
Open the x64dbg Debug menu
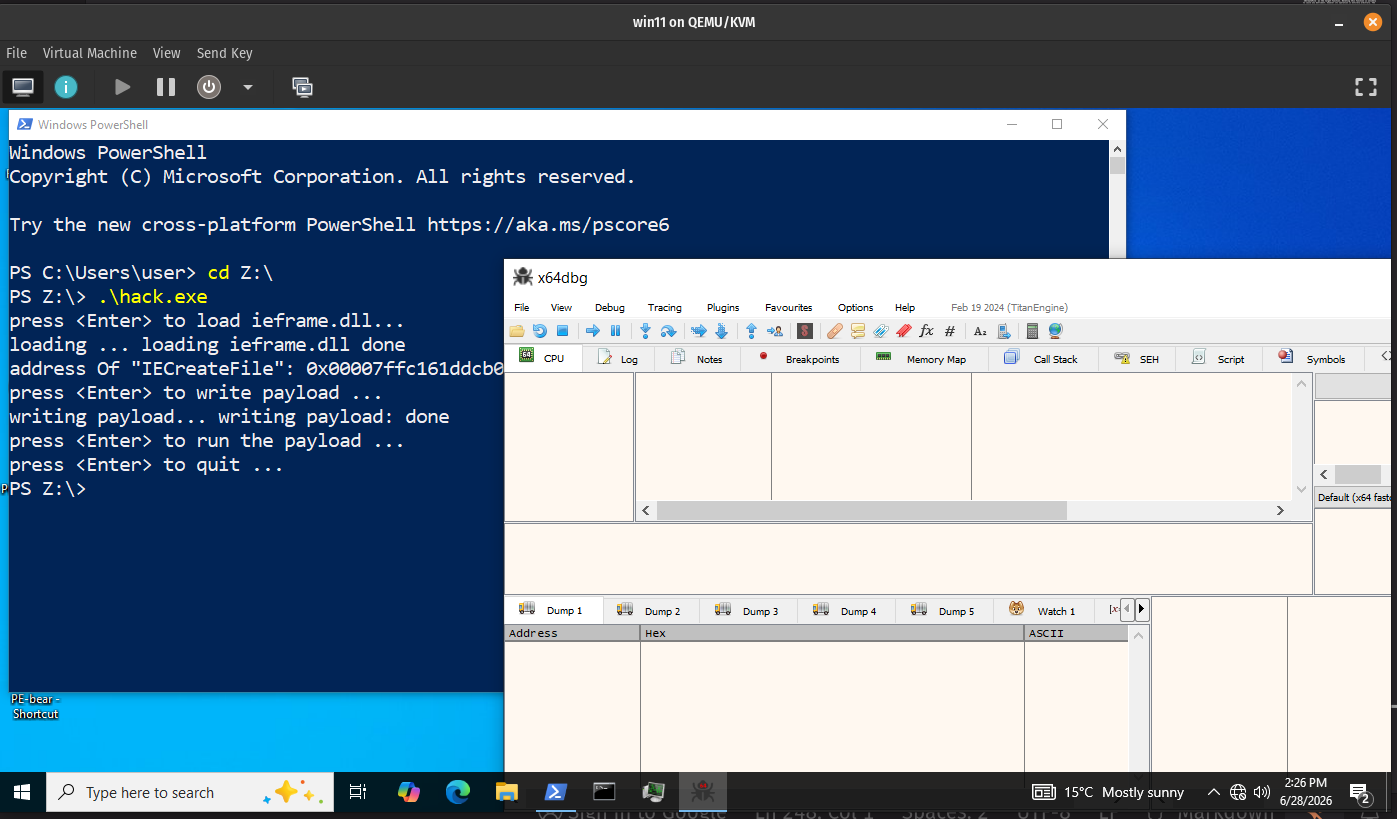609,307
